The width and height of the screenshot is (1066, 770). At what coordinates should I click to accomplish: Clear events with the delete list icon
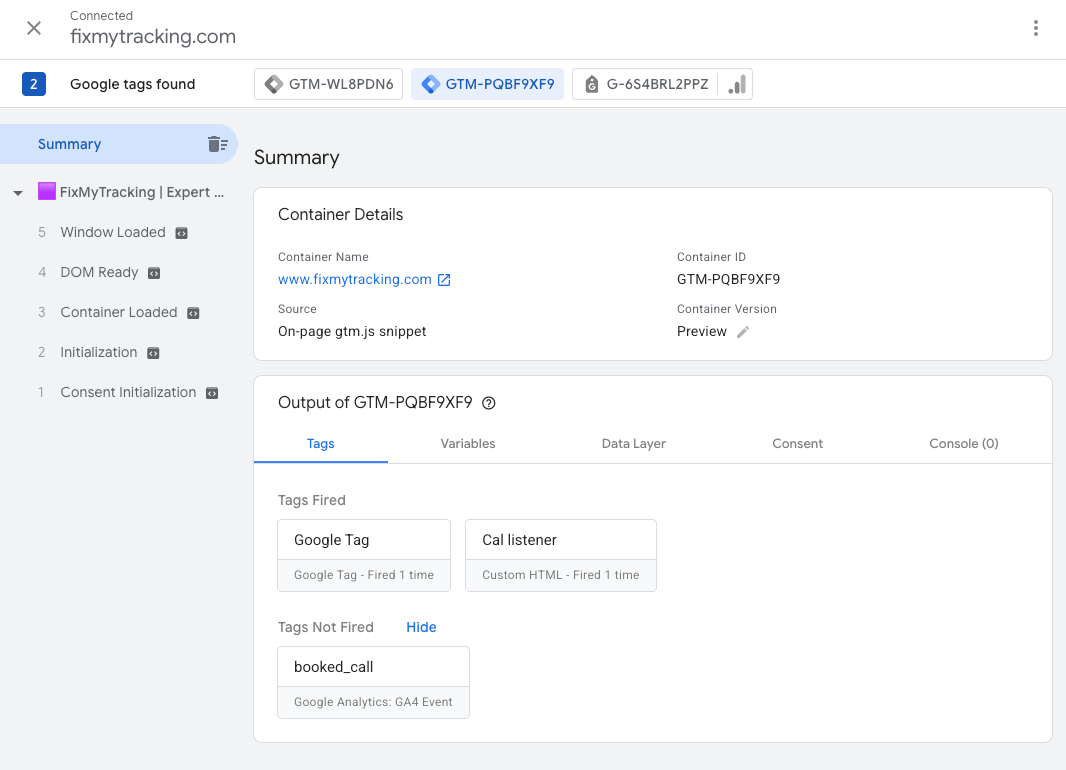[x=218, y=144]
